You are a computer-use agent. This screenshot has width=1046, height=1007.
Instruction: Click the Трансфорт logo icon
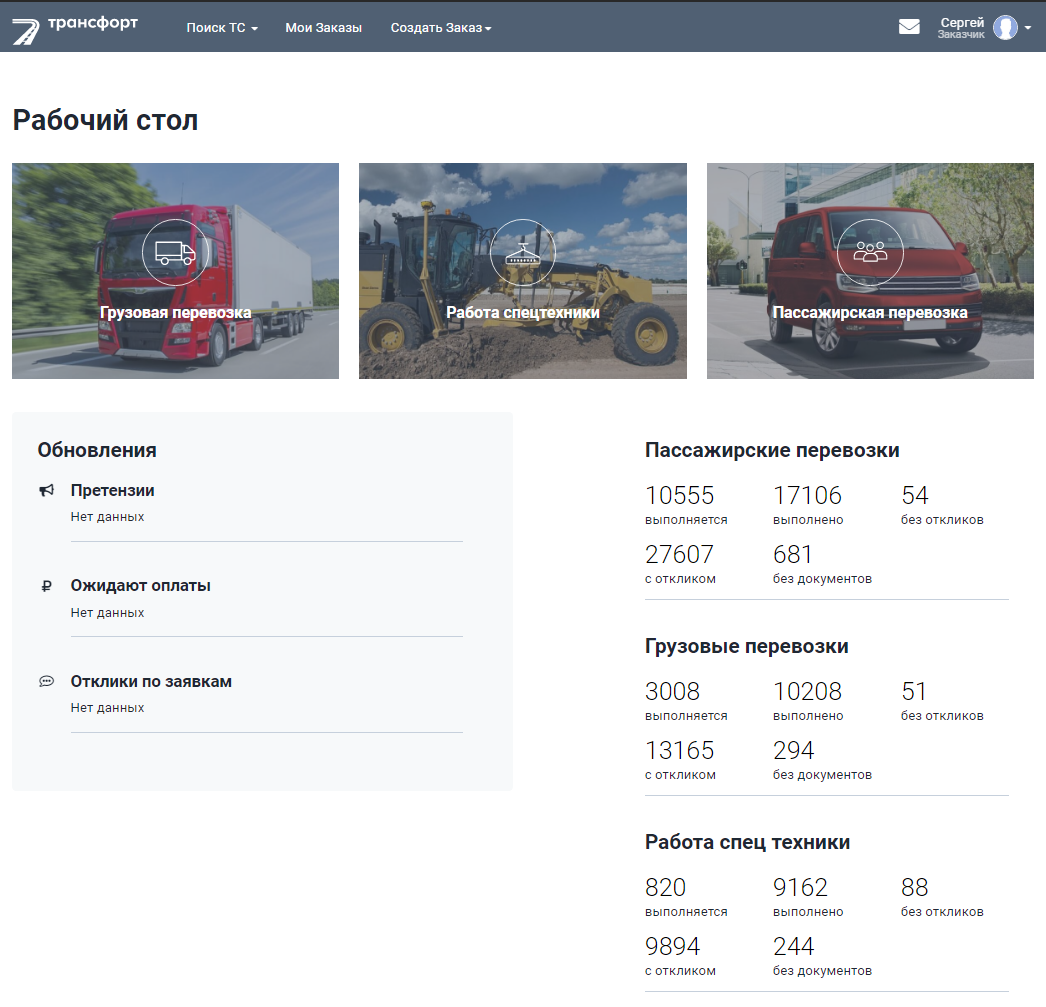point(26,31)
